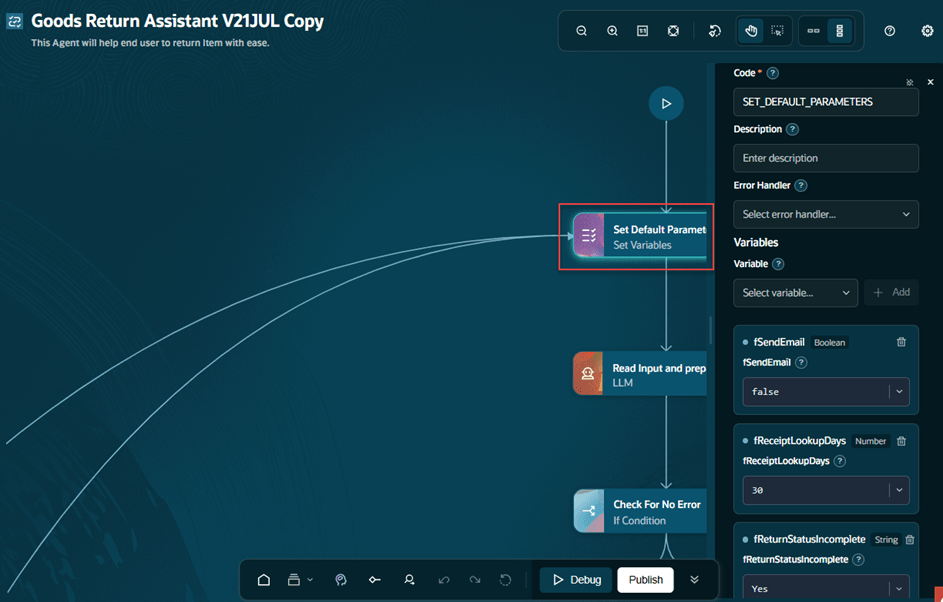Zoom in the canvas with the plus magnifier
The height and width of the screenshot is (602, 943).
coord(612,31)
